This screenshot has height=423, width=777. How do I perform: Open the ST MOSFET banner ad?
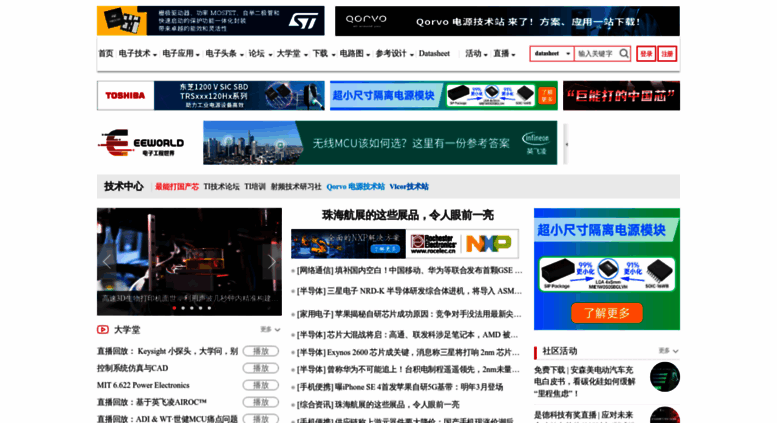tap(211, 21)
